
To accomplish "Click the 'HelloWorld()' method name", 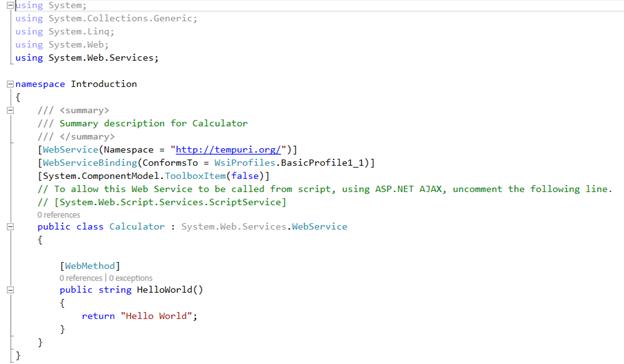I will click(x=170, y=290).
